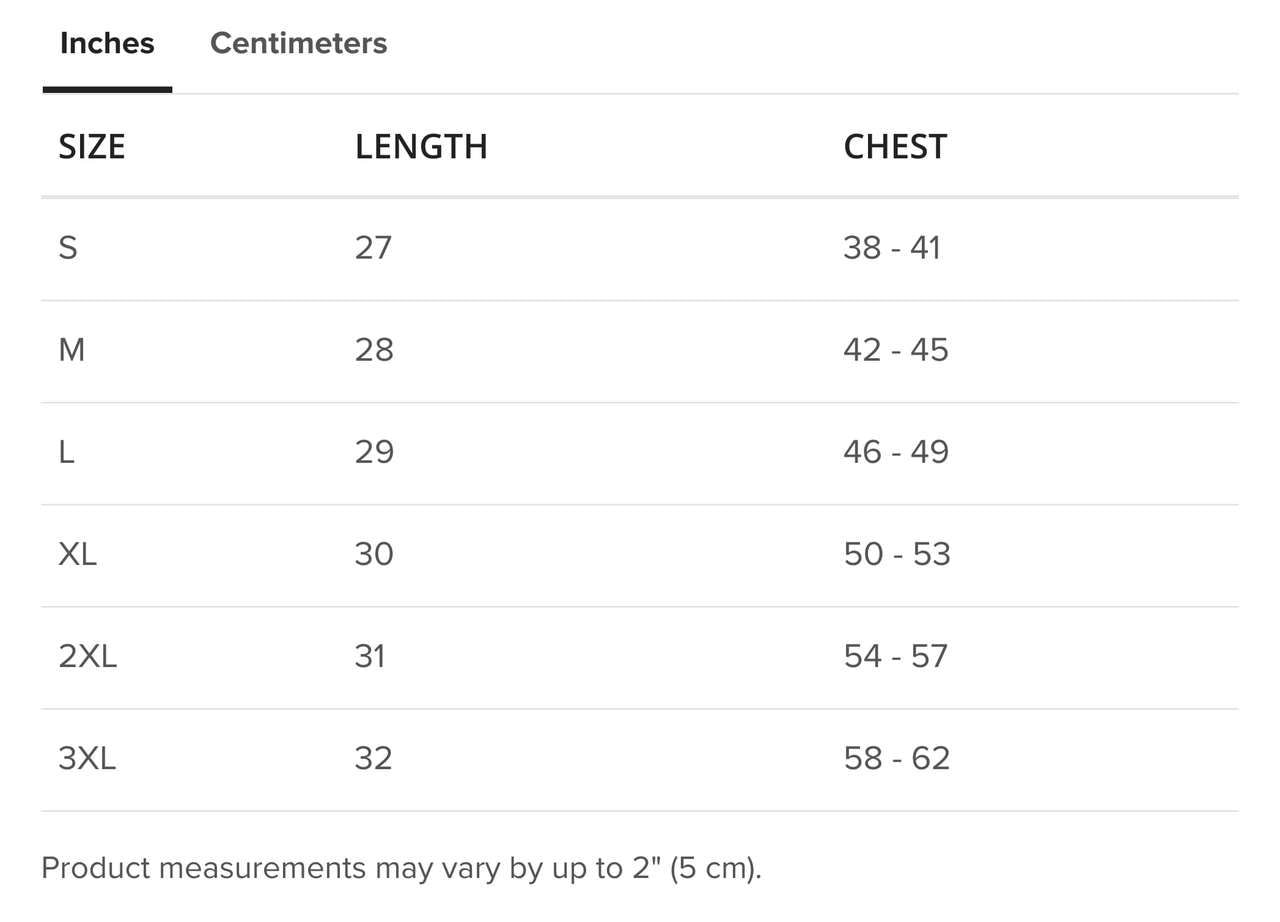
Task: Click length value 30 for size XL
Action: pyautogui.click(x=374, y=553)
